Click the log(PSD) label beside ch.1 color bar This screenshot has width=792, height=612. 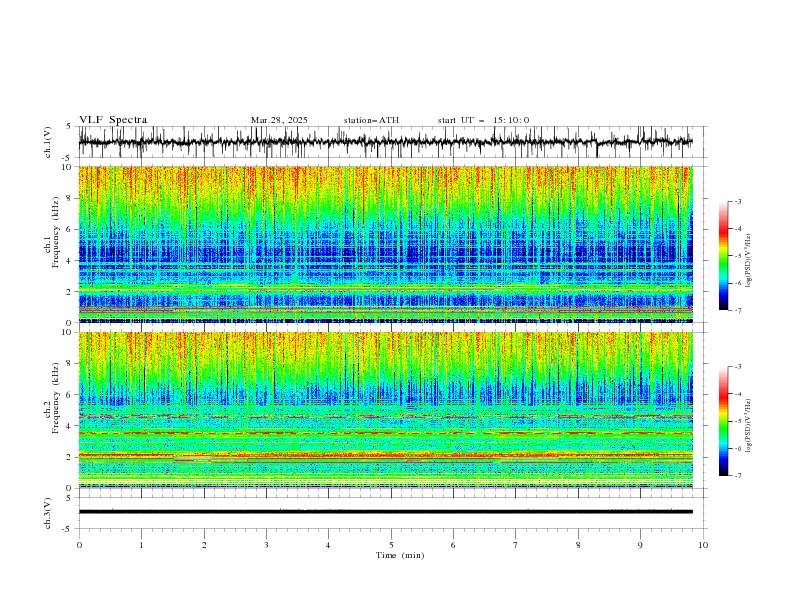[x=749, y=261]
